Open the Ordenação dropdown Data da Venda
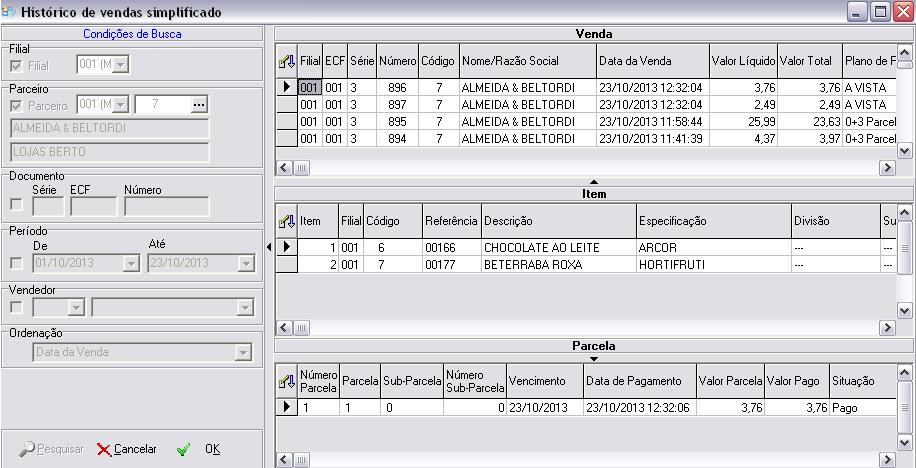 click(242, 352)
